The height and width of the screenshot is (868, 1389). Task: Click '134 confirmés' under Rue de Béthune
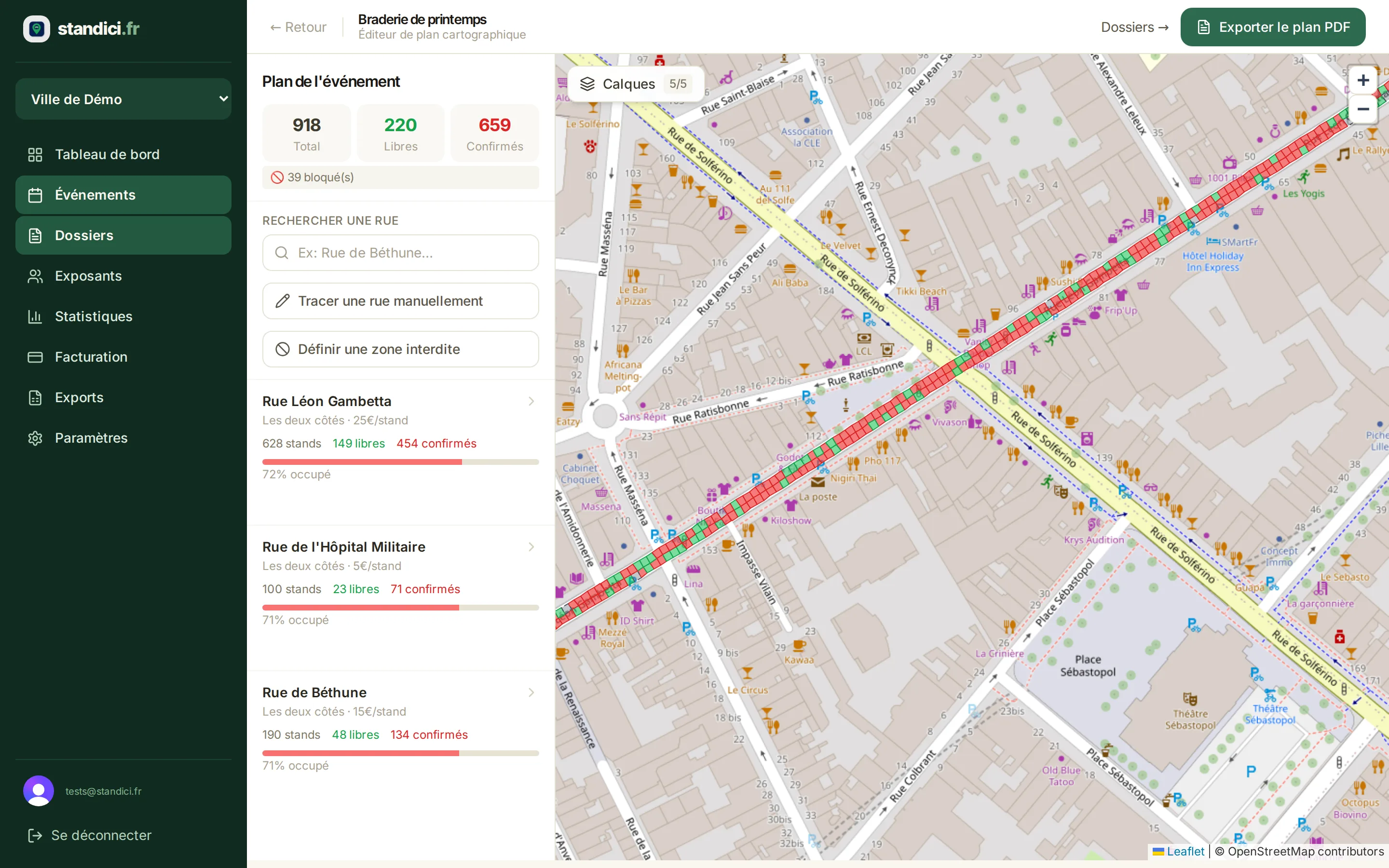(429, 735)
